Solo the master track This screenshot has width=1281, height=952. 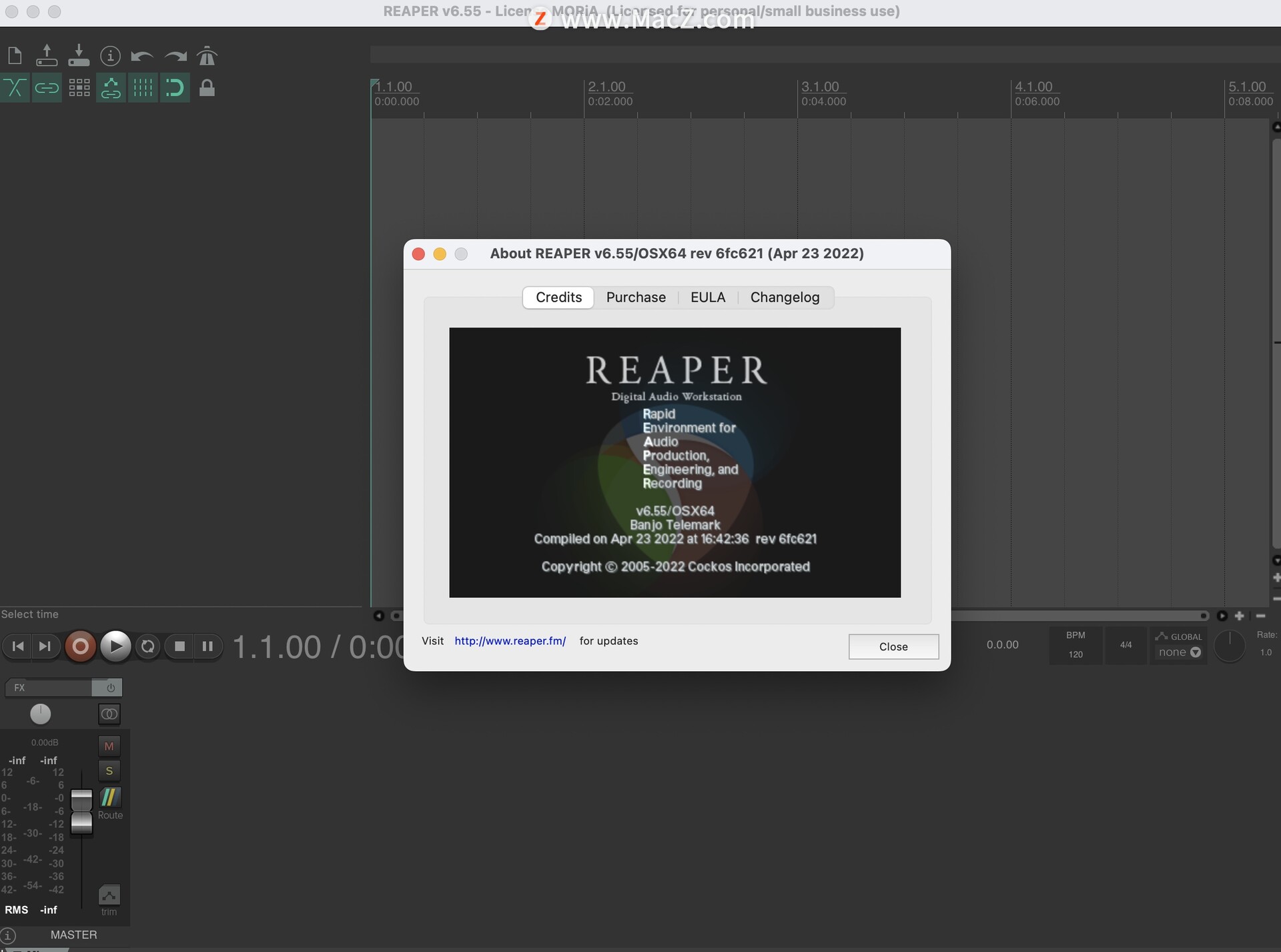[109, 771]
